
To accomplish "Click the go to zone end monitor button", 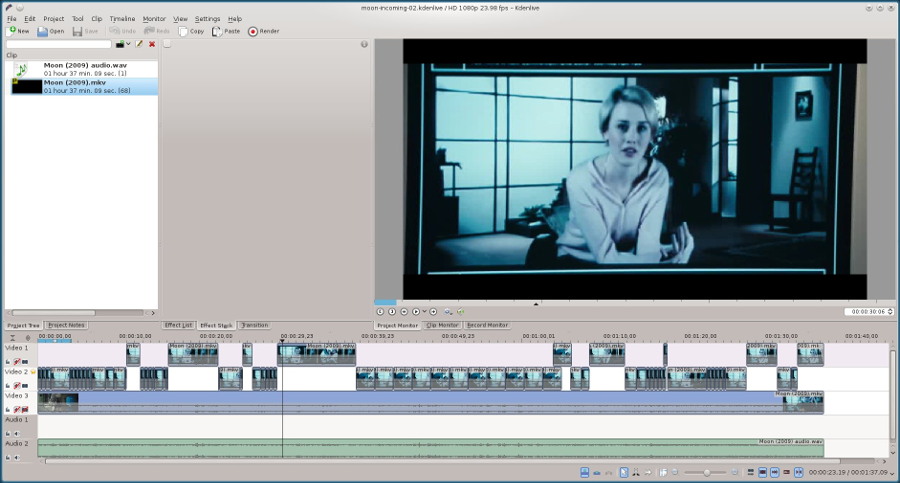I will click(392, 312).
